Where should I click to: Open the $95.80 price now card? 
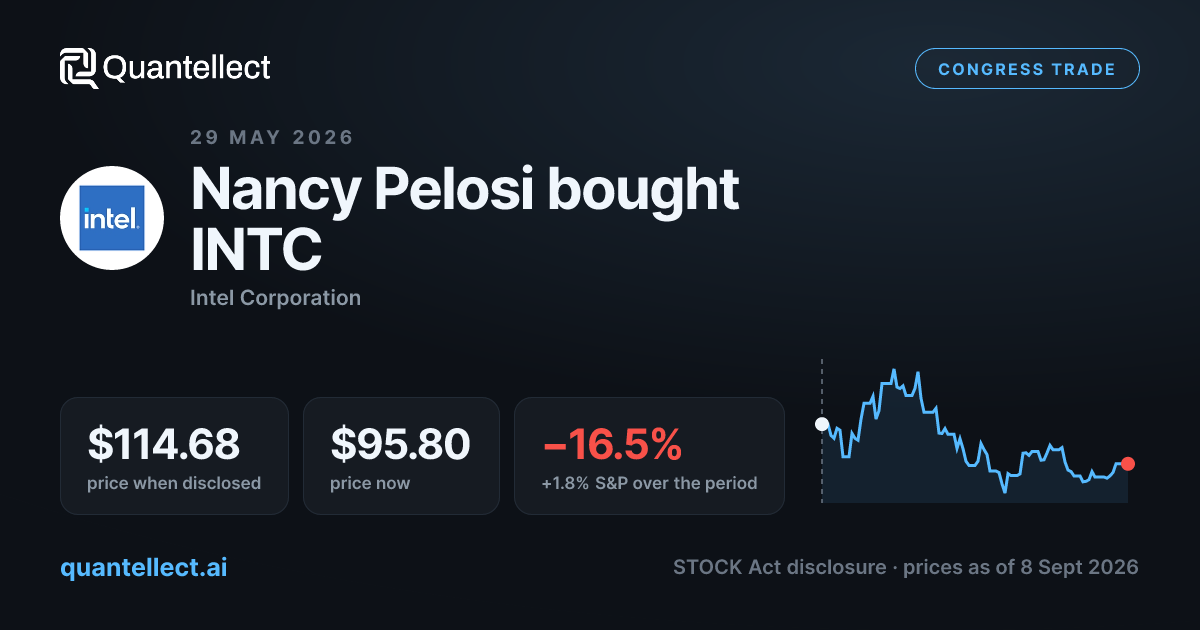(401, 456)
